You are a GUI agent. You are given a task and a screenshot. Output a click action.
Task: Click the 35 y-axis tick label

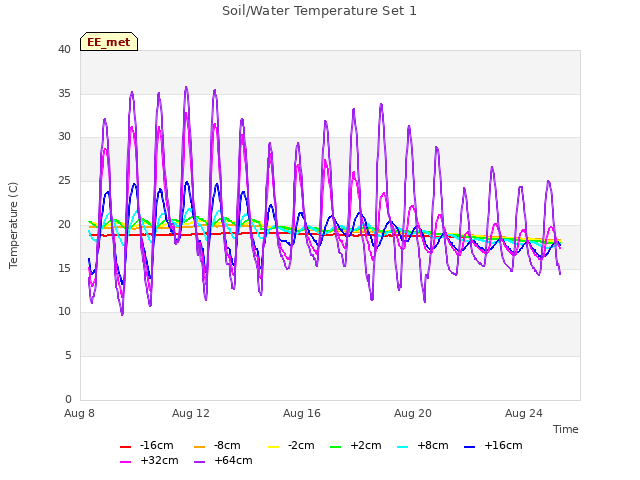point(64,93)
